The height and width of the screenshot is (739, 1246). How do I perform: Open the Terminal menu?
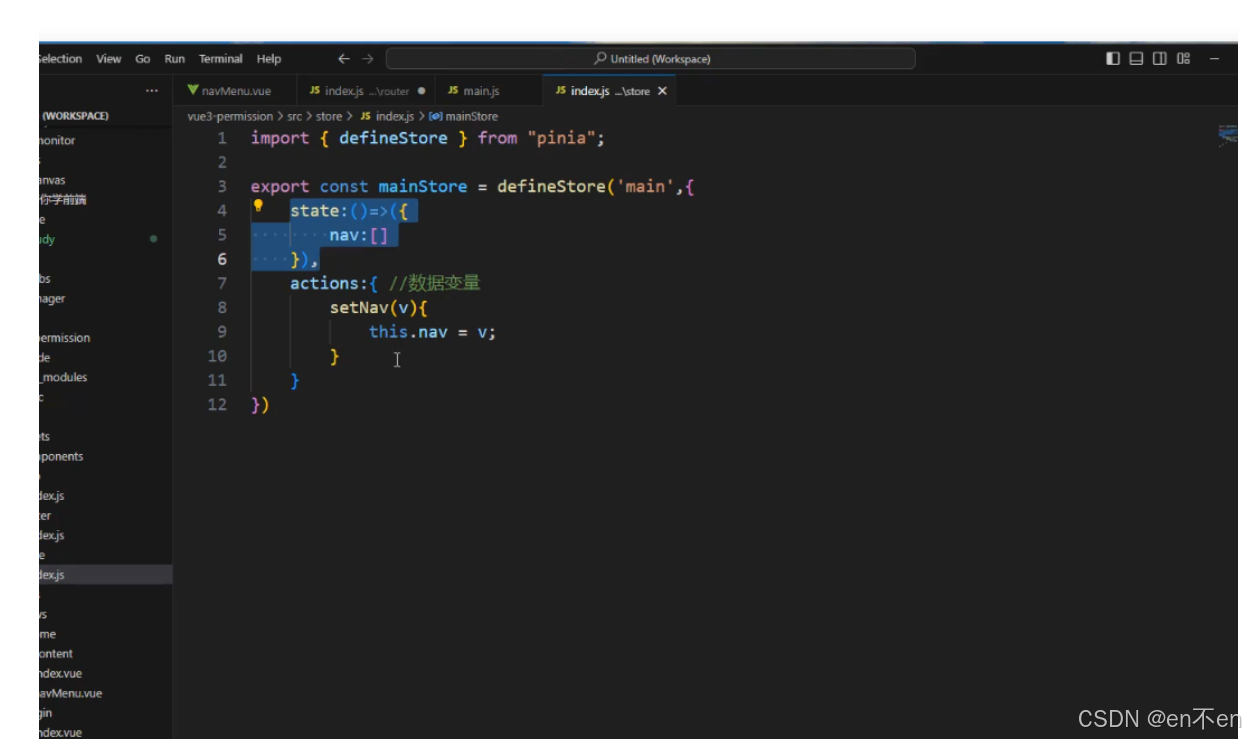[x=220, y=59]
